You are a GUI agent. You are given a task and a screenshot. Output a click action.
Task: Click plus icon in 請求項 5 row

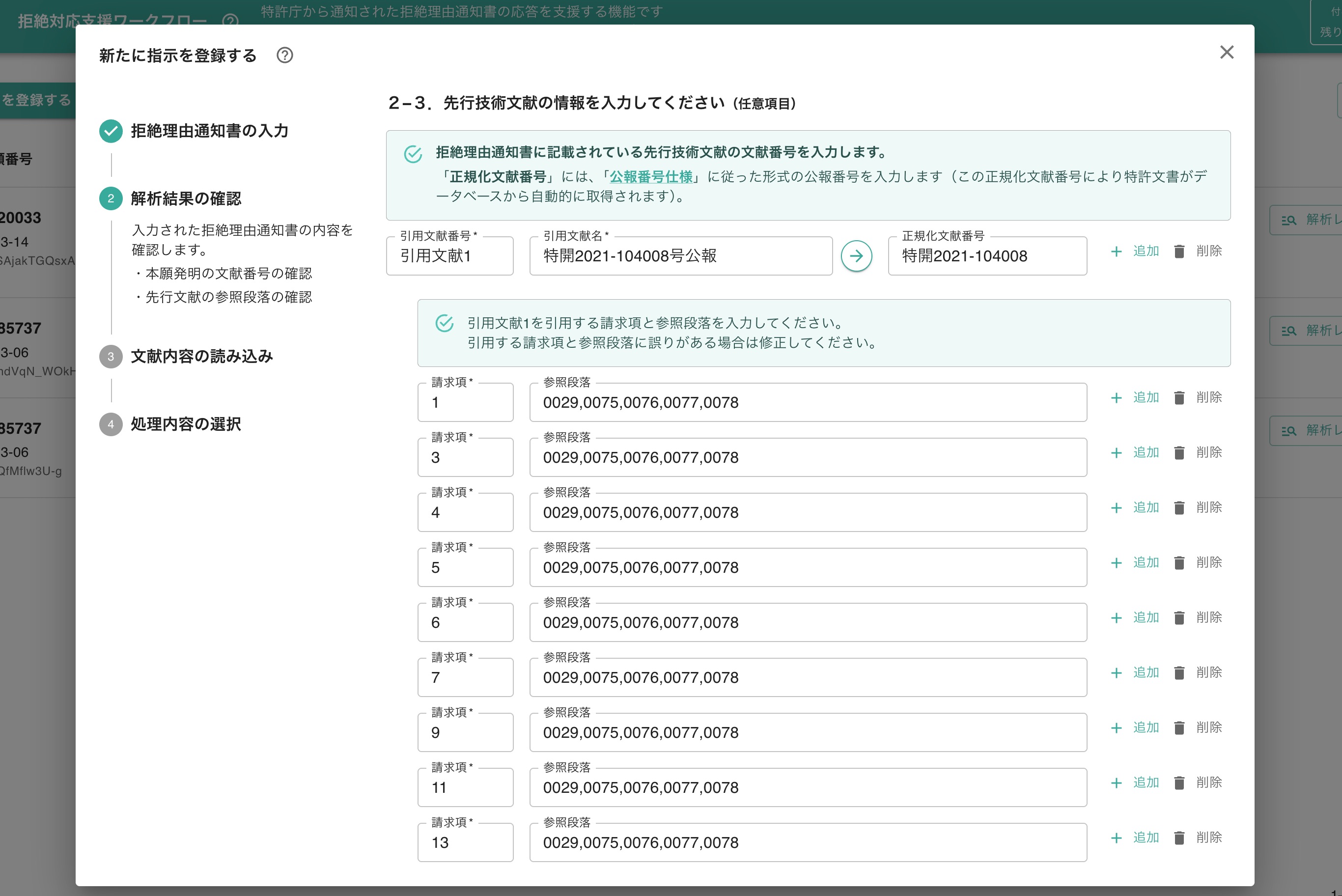pos(1117,563)
